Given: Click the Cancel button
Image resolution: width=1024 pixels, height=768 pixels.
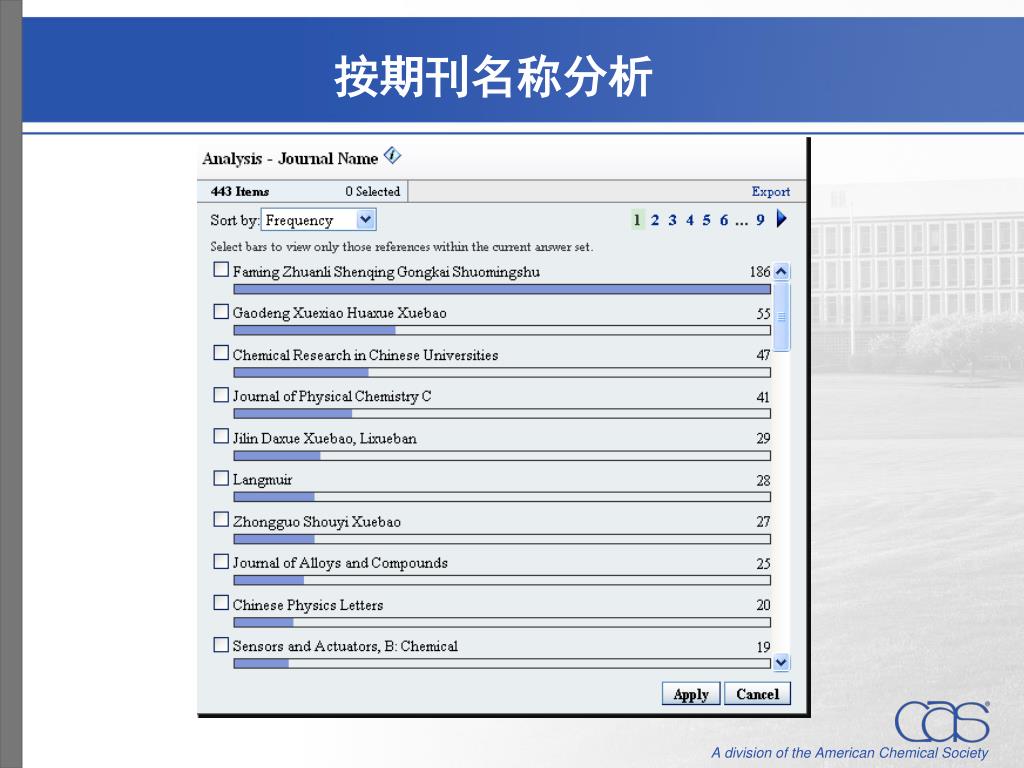Looking at the screenshot, I should tap(758, 694).
